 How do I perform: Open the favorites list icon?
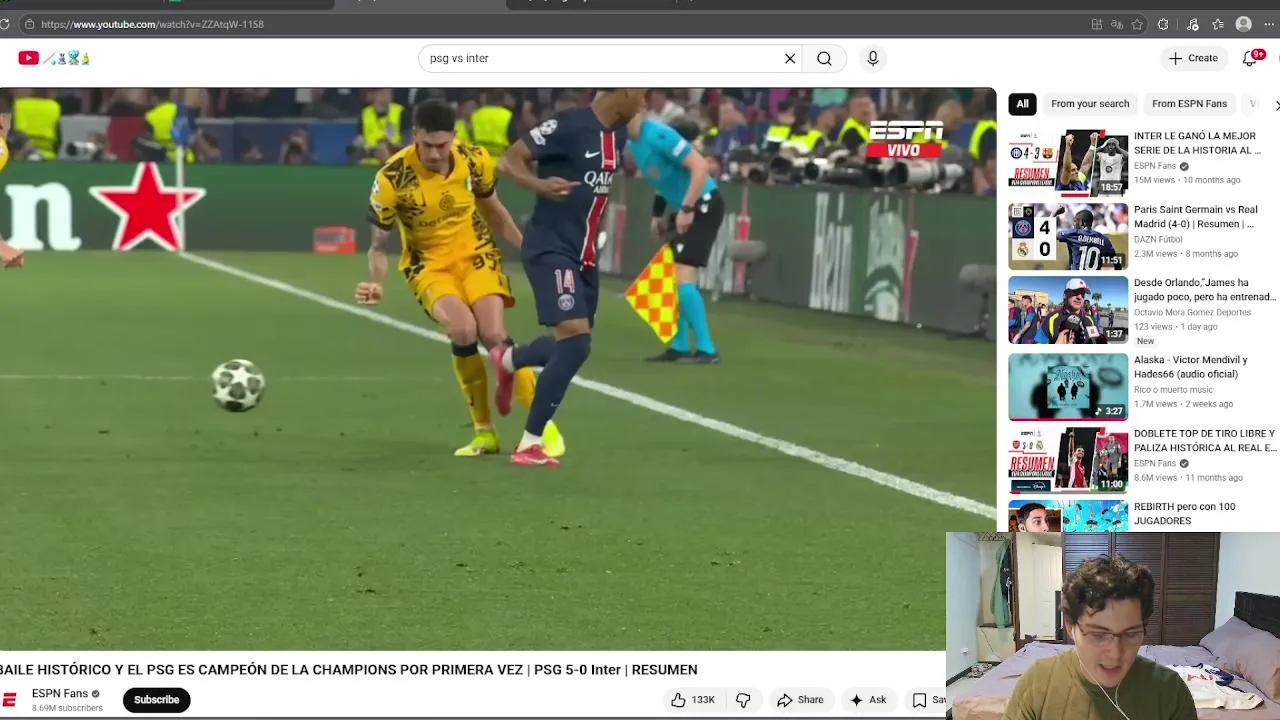(1218, 24)
